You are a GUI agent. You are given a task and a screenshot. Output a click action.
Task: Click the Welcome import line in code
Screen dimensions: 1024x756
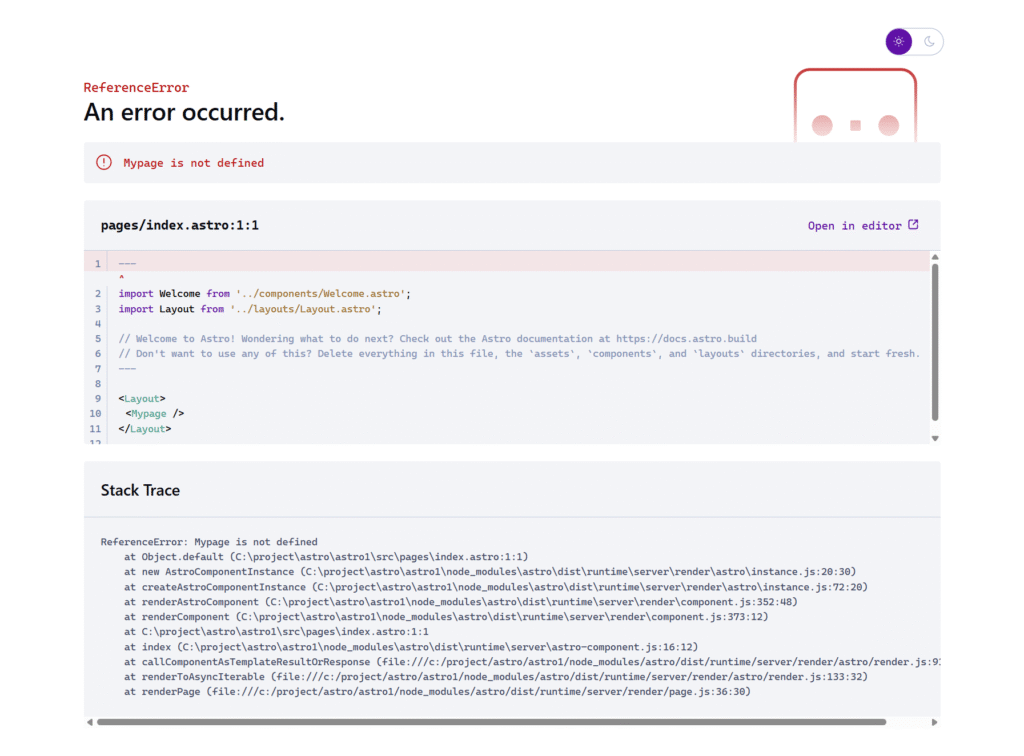point(264,294)
